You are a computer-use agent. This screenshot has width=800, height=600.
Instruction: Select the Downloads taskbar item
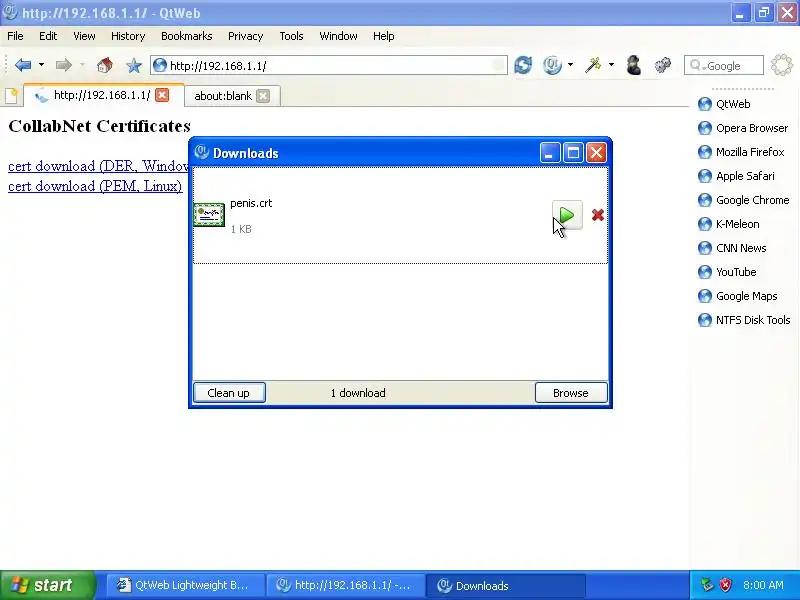[x=505, y=585]
